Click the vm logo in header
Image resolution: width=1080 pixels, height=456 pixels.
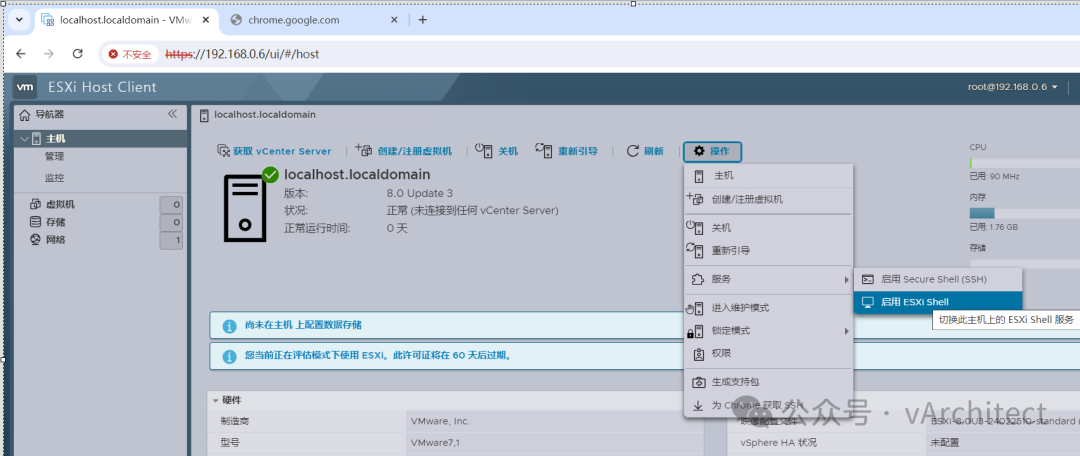click(25, 87)
